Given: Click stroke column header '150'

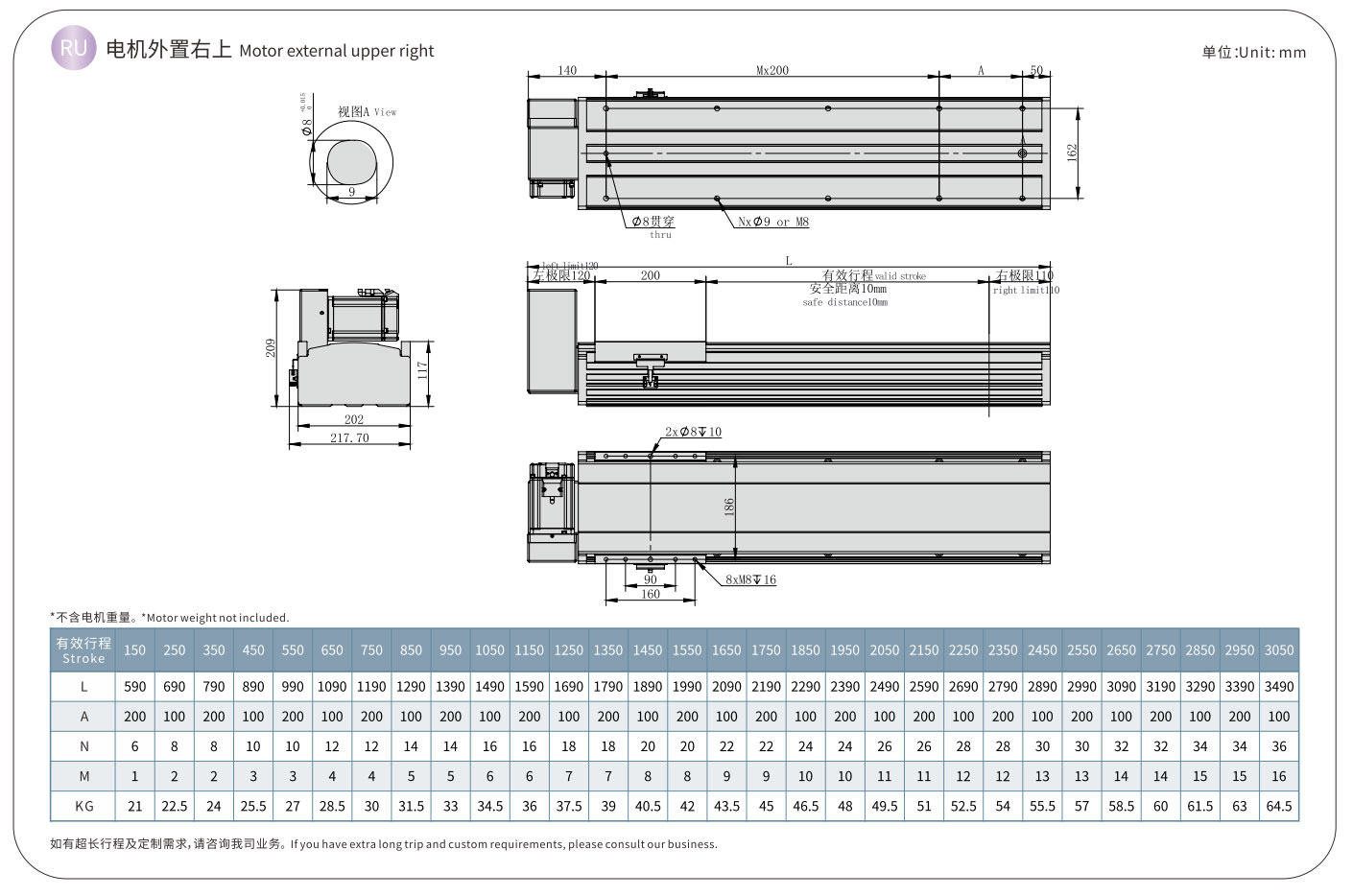Looking at the screenshot, I should pos(135,649).
